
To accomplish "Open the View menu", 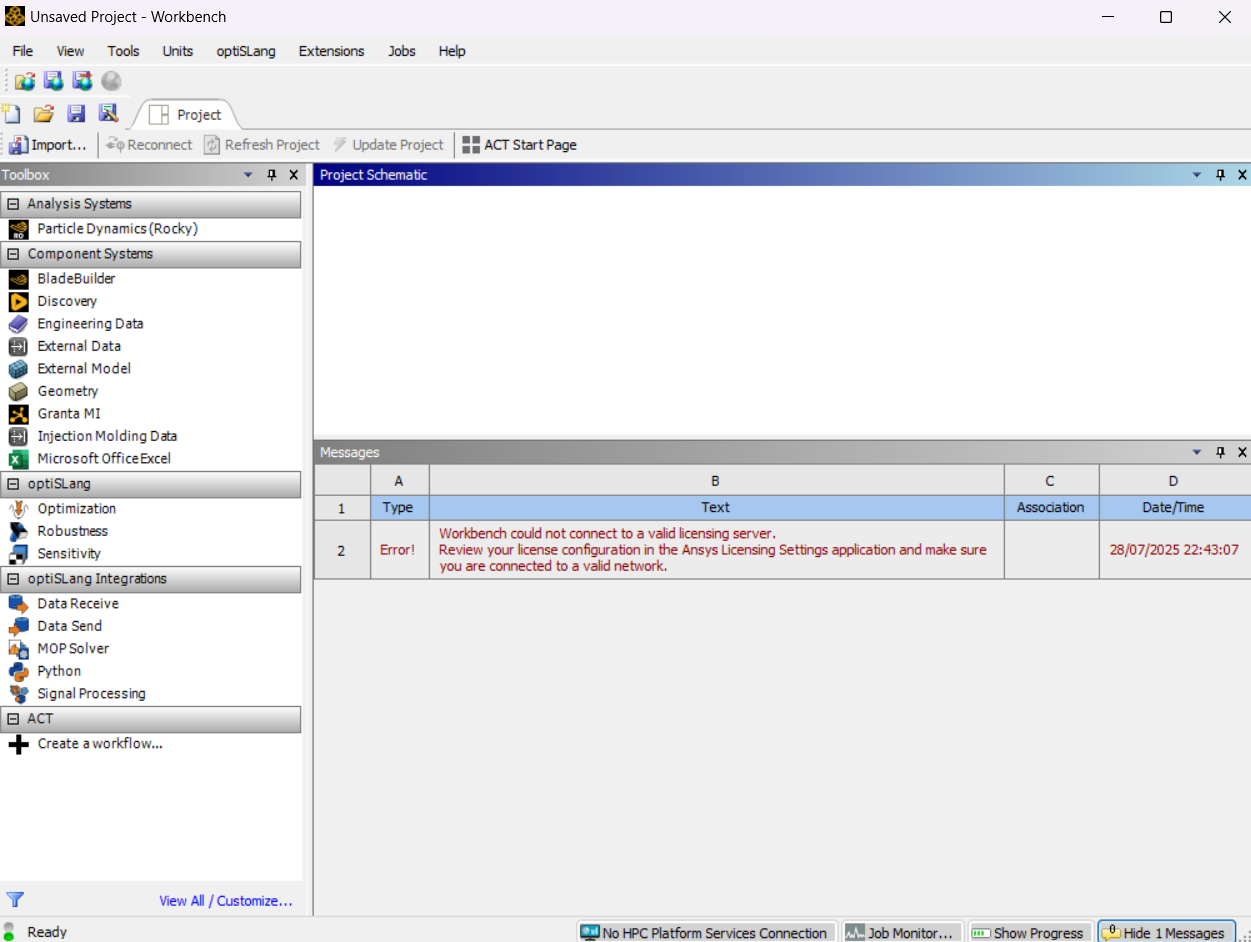I will (70, 51).
